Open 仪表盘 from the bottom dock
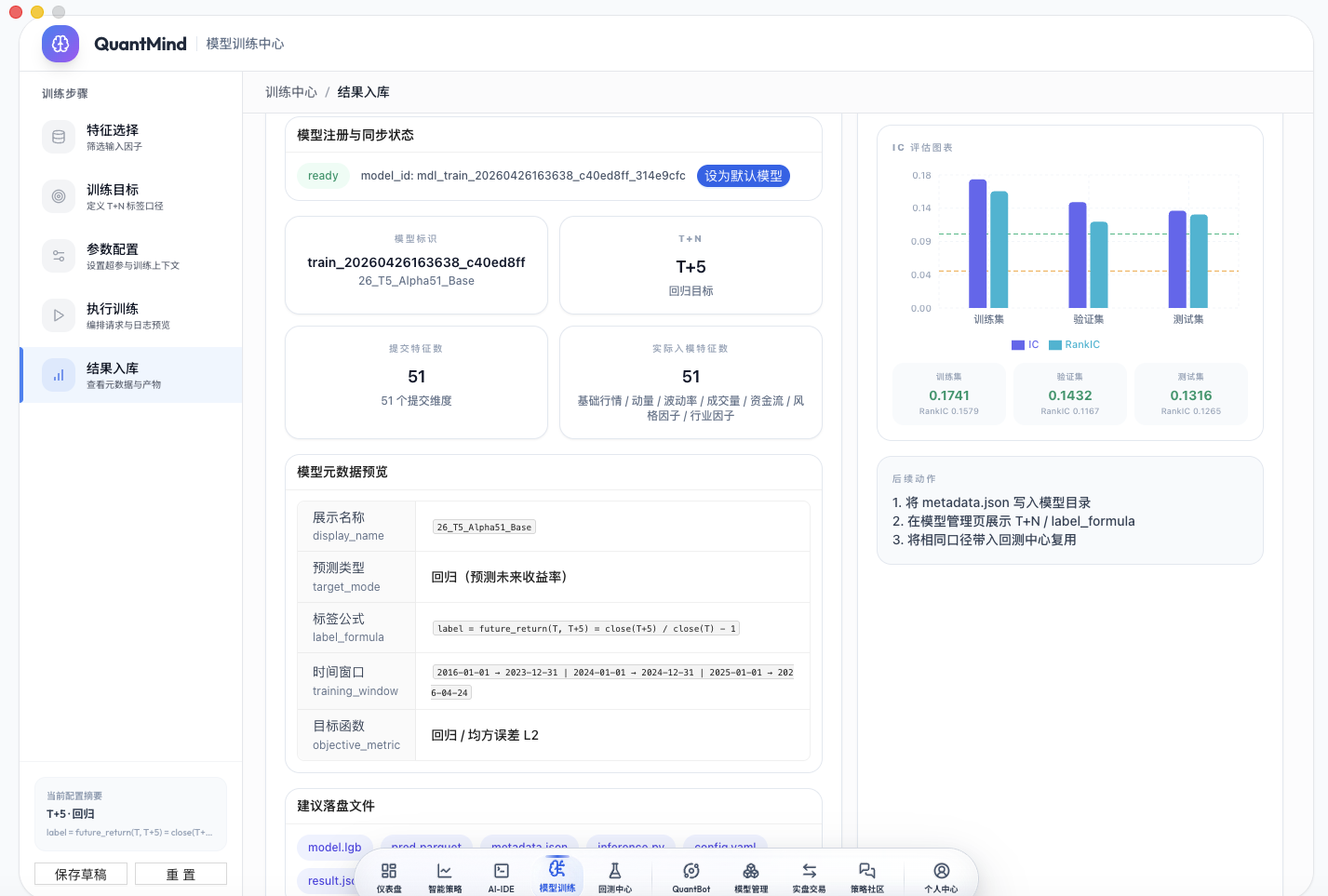Viewport: 1328px width, 896px height. tap(389, 876)
